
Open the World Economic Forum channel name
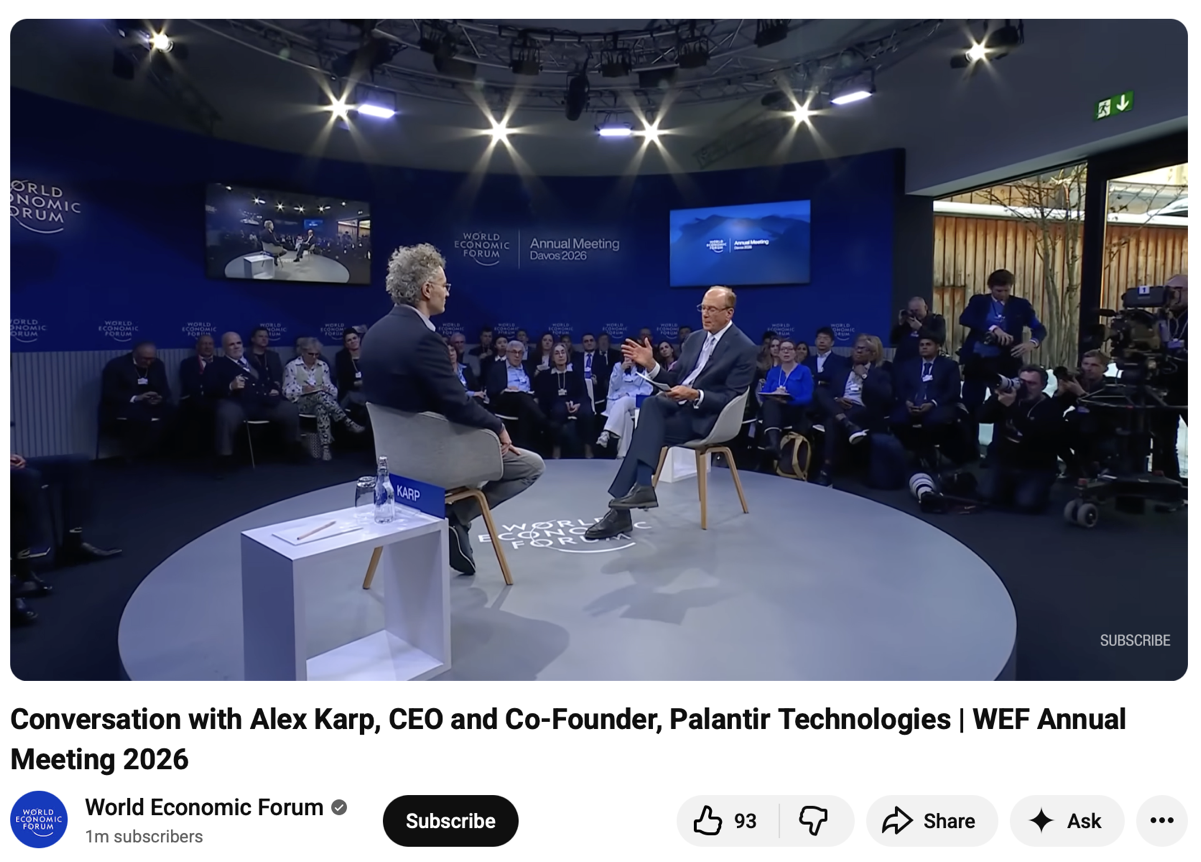(204, 807)
